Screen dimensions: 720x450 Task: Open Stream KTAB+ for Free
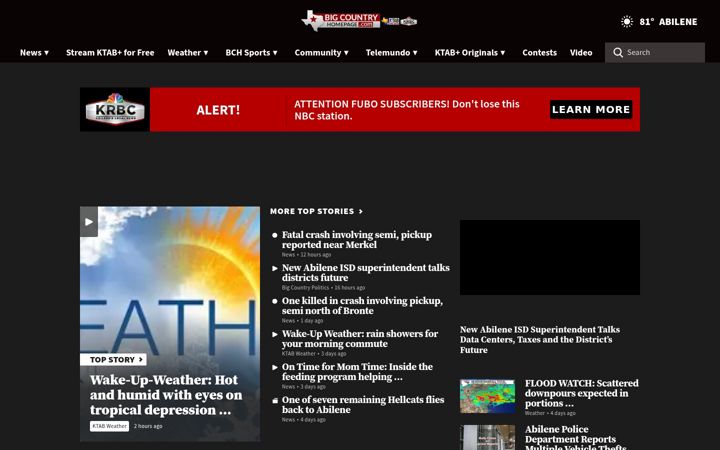110,52
